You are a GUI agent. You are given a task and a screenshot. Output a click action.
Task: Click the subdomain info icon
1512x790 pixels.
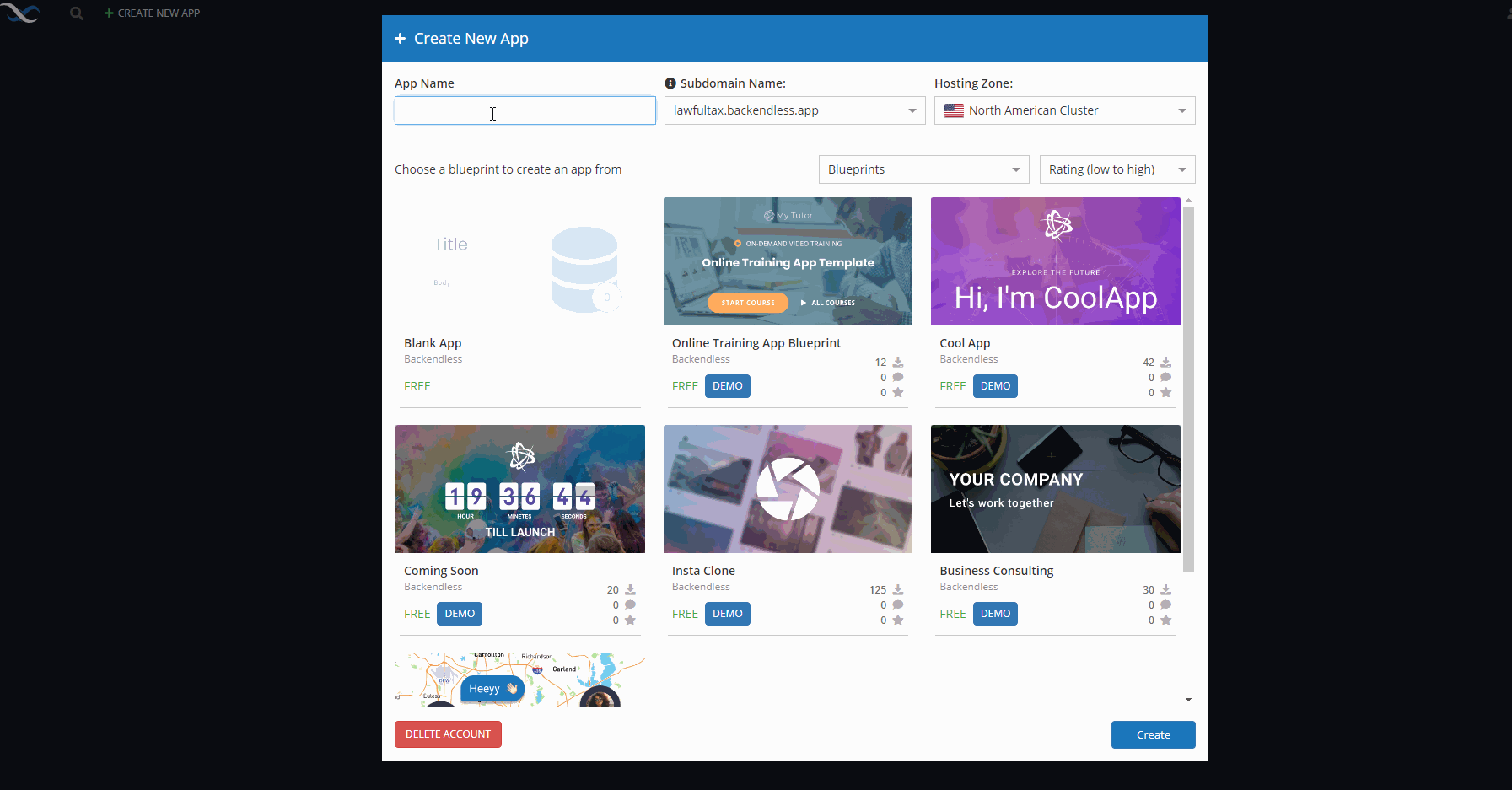(670, 83)
